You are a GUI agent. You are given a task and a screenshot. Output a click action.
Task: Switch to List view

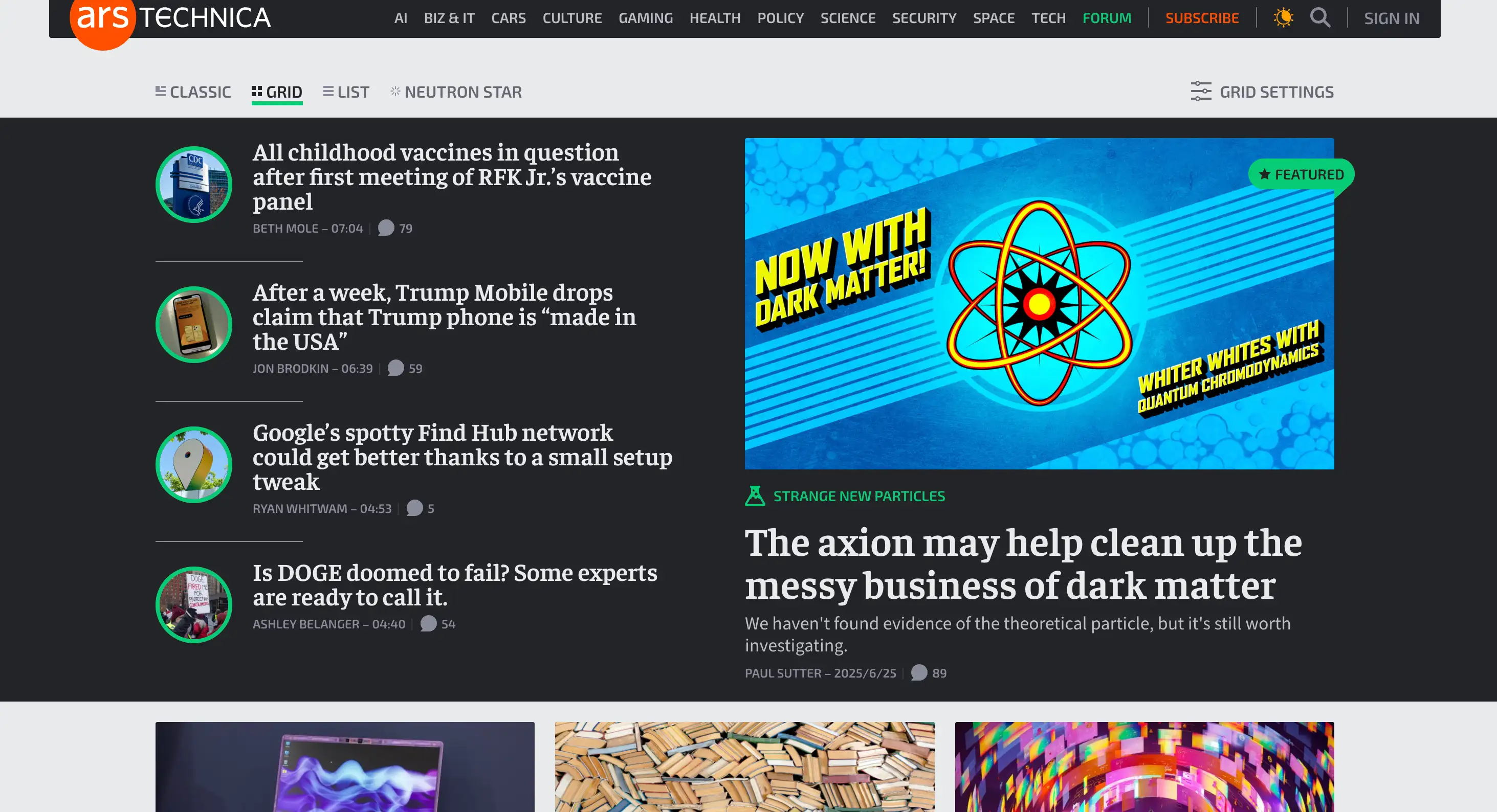coord(346,92)
